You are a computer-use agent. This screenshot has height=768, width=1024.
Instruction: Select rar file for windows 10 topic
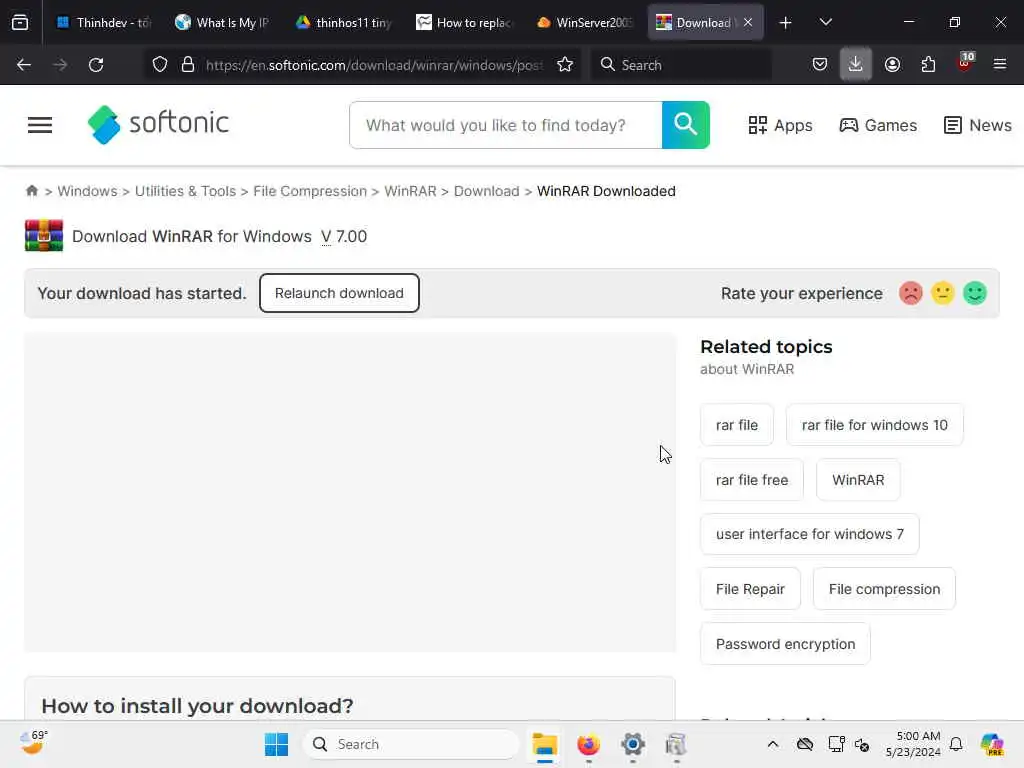[874, 425]
